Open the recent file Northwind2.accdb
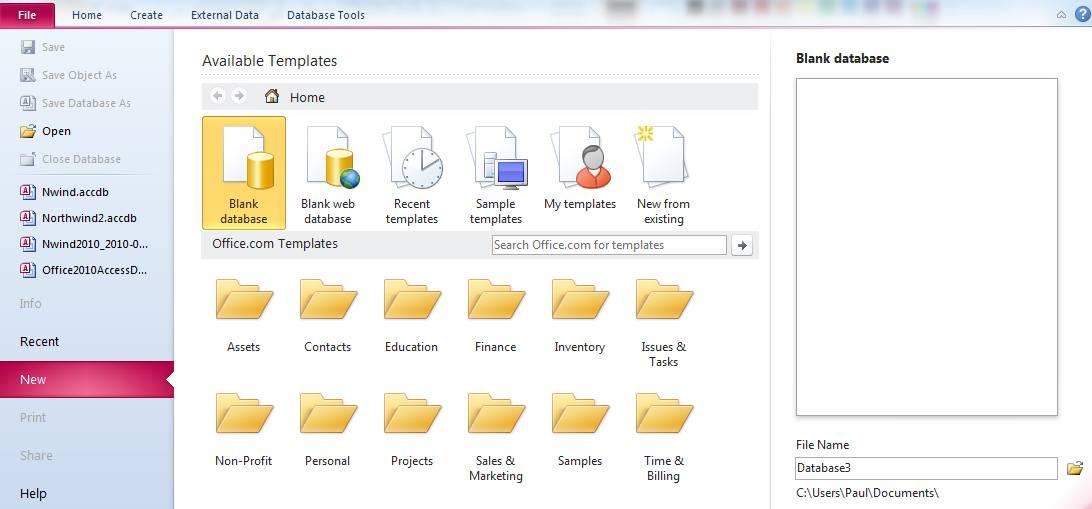 click(x=88, y=218)
